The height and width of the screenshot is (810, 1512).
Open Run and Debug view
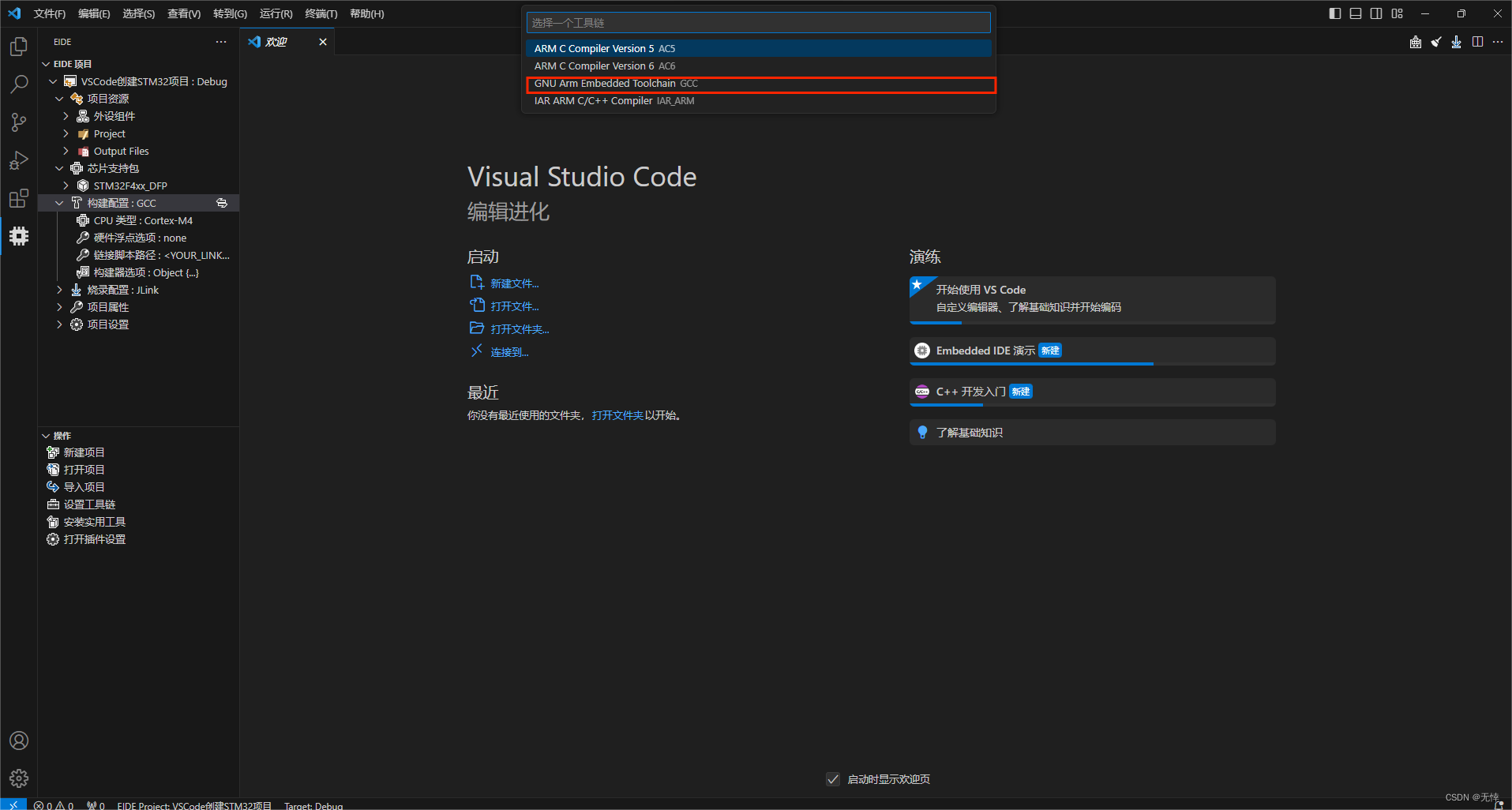[19, 160]
